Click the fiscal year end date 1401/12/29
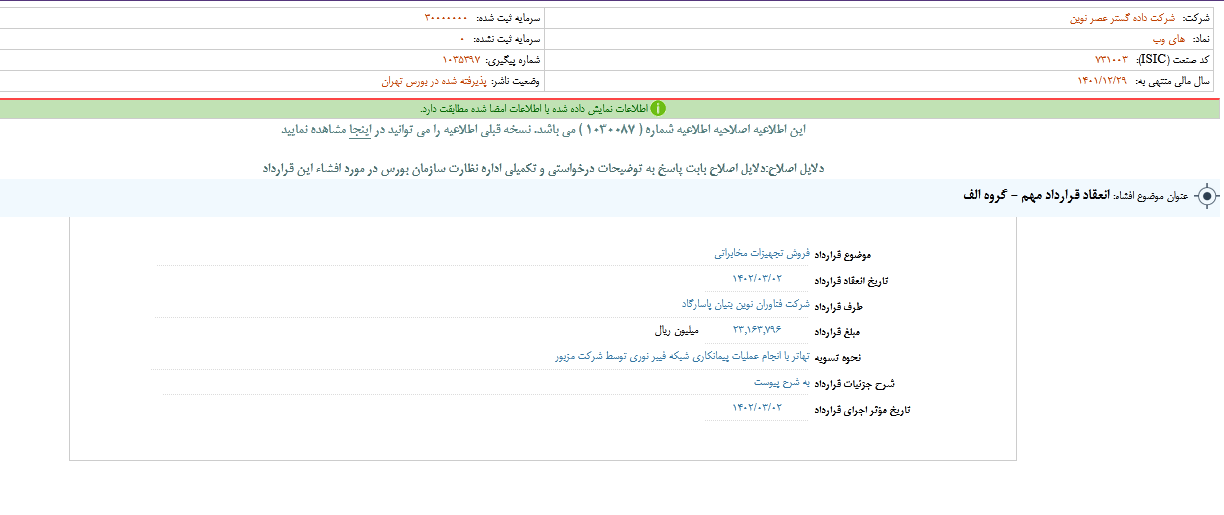This screenshot has height=515, width=1224. coord(1101,81)
